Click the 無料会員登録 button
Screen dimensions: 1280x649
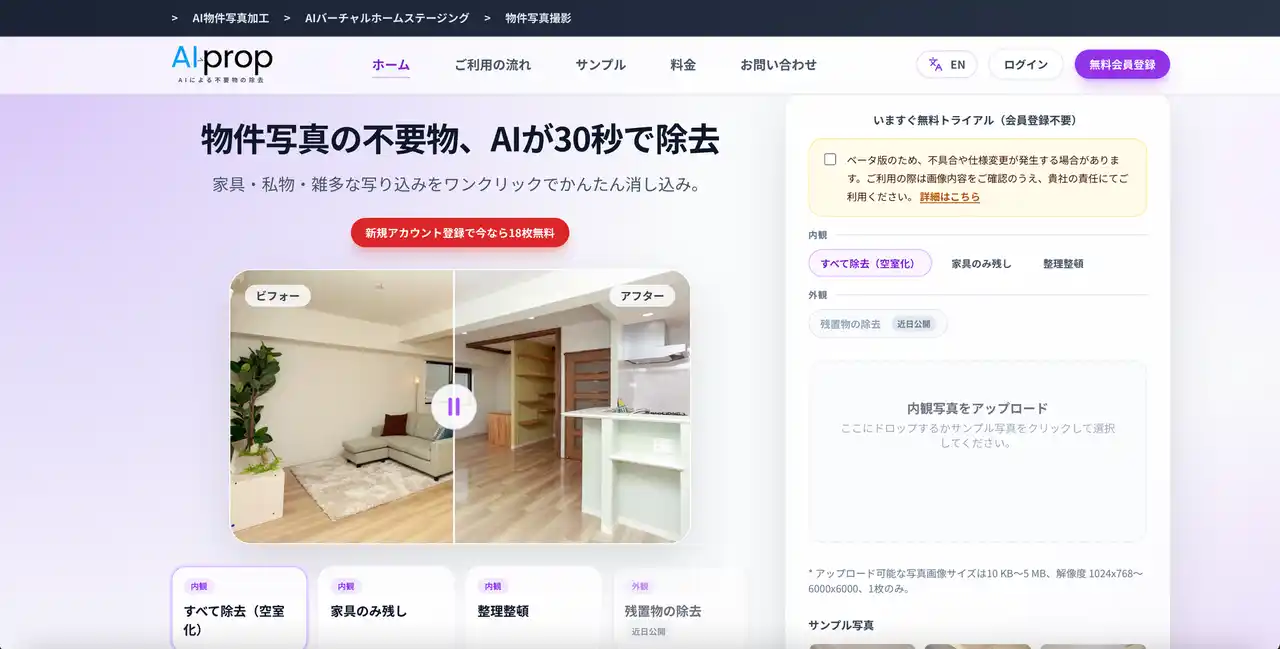[x=1122, y=64]
